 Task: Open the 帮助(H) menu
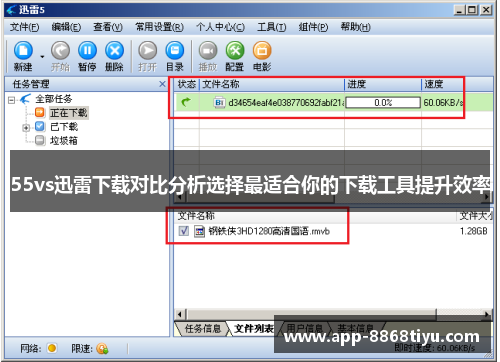click(x=355, y=27)
